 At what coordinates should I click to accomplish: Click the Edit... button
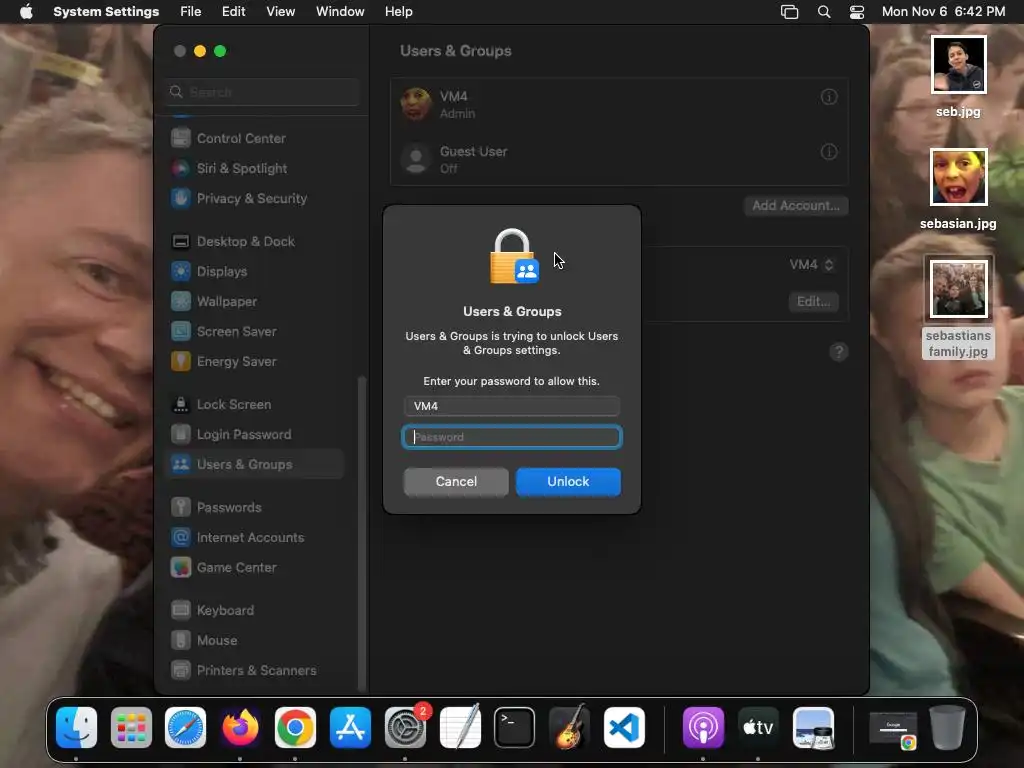(x=814, y=302)
